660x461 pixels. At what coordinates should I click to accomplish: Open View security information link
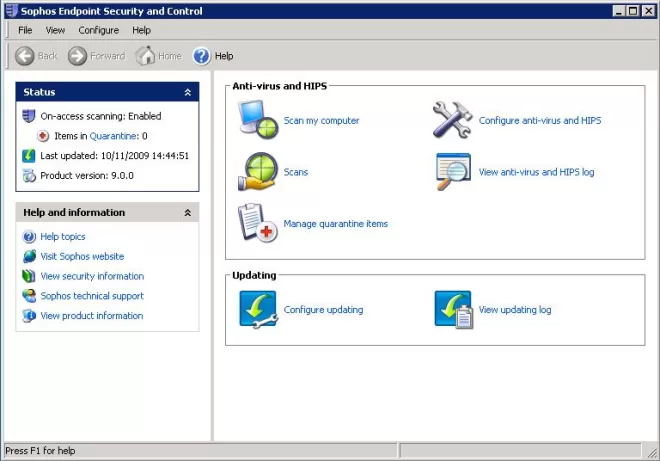92,276
